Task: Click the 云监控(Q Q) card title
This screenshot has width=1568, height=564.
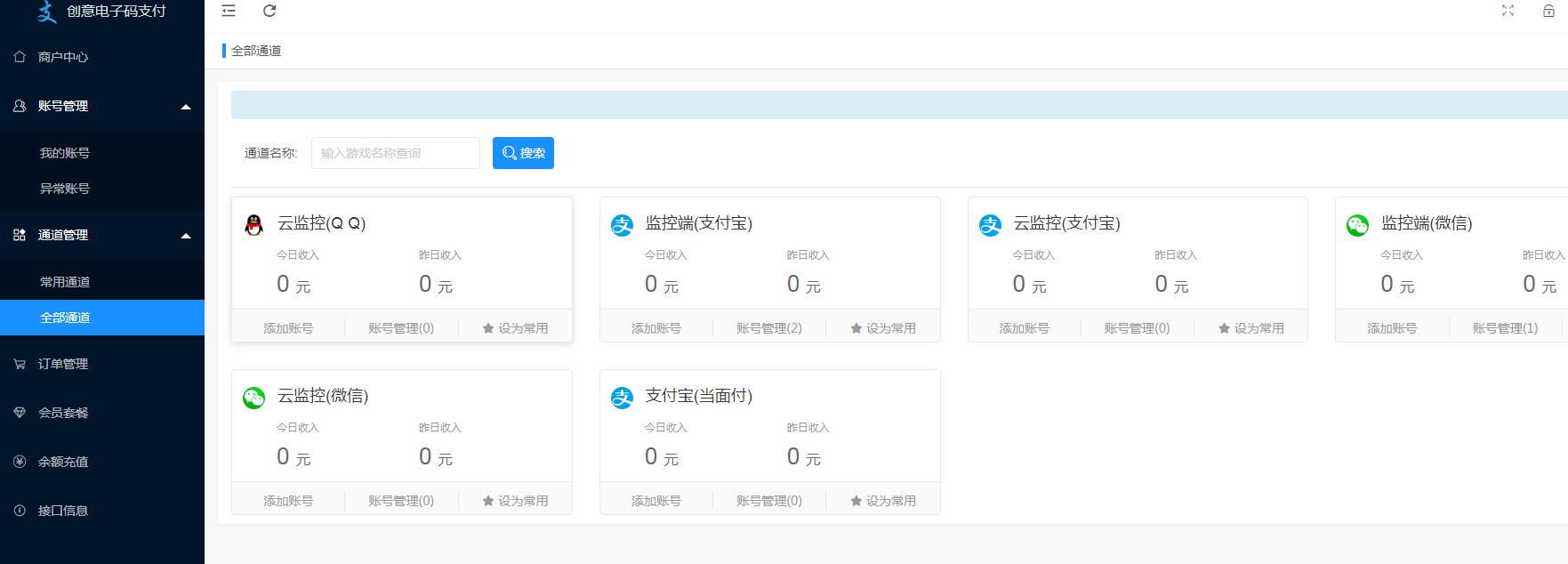Action: coord(322,223)
